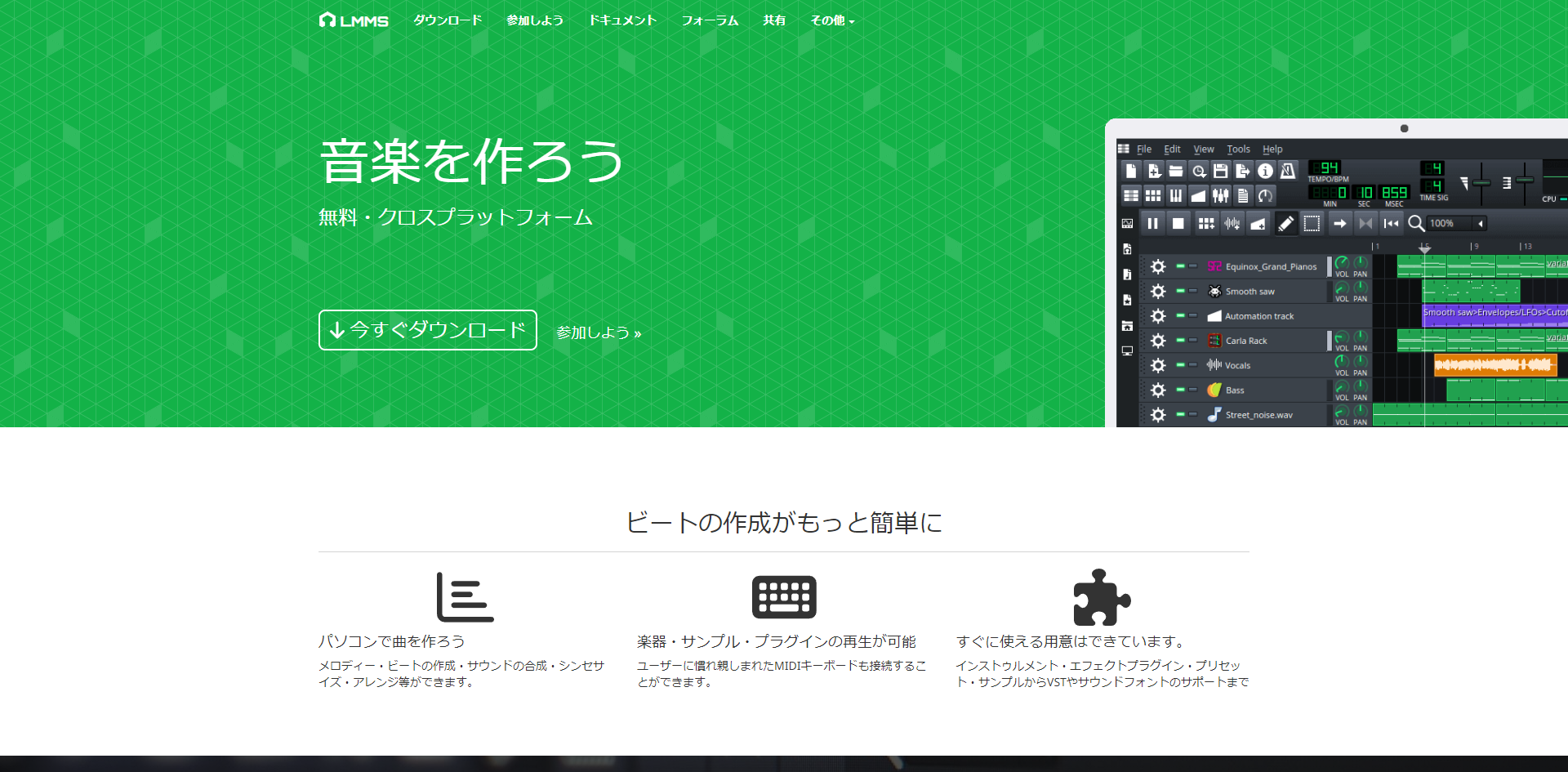
Task: Open the zoom level 100% selector arrow
Action: click(1481, 223)
